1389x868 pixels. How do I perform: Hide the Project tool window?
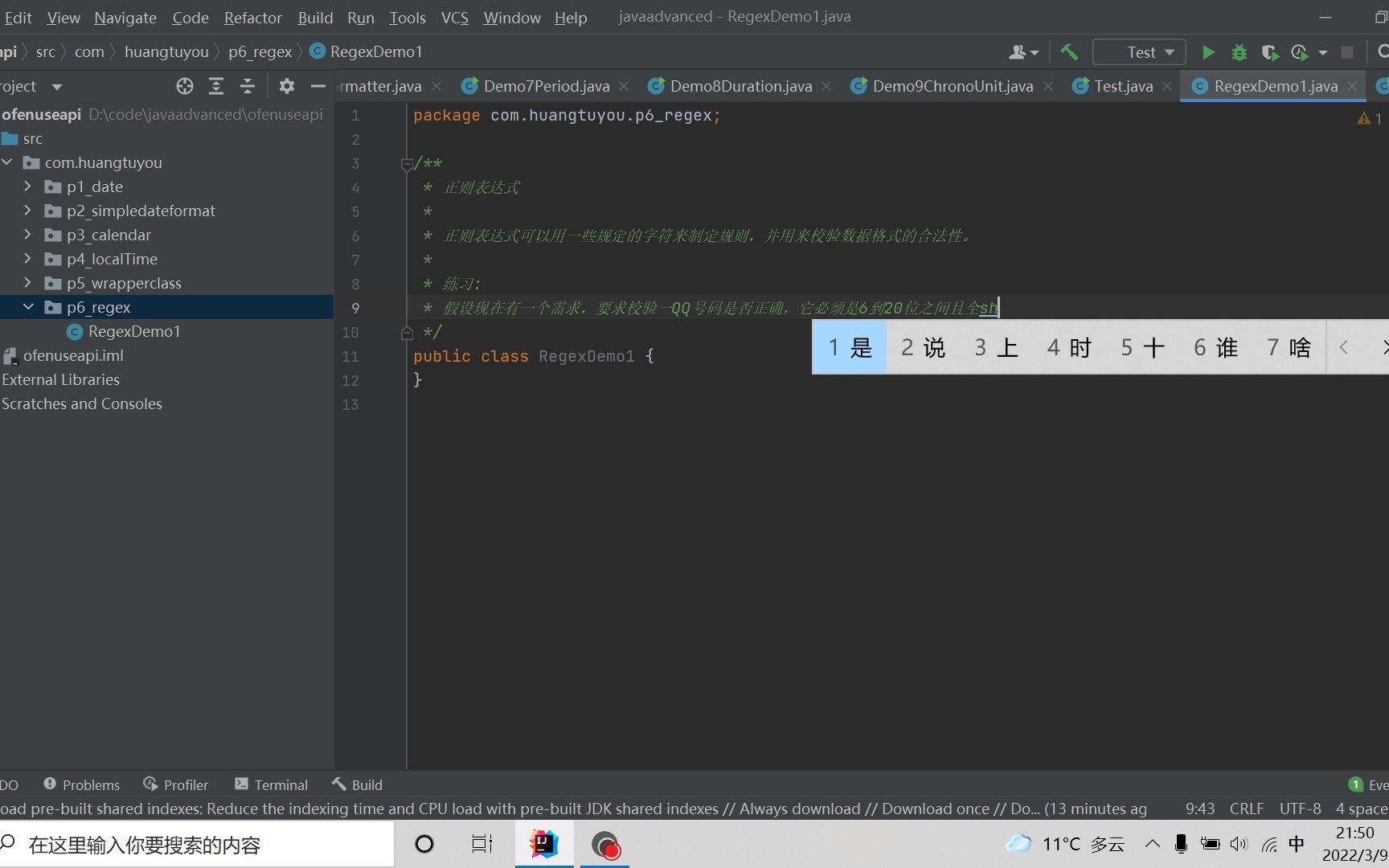318,86
